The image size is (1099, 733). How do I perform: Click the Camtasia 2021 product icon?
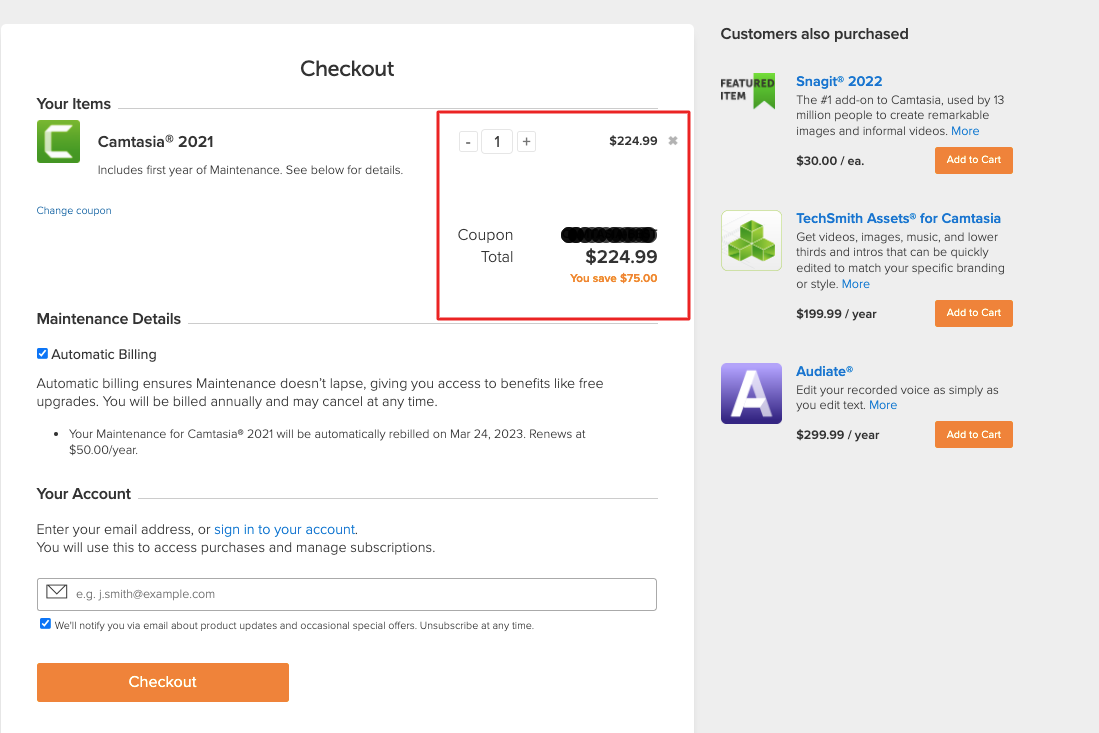click(x=57, y=141)
